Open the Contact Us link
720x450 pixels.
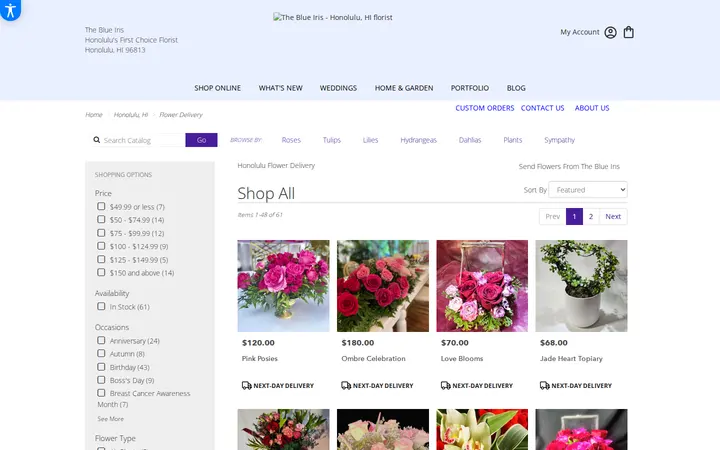[542, 108]
